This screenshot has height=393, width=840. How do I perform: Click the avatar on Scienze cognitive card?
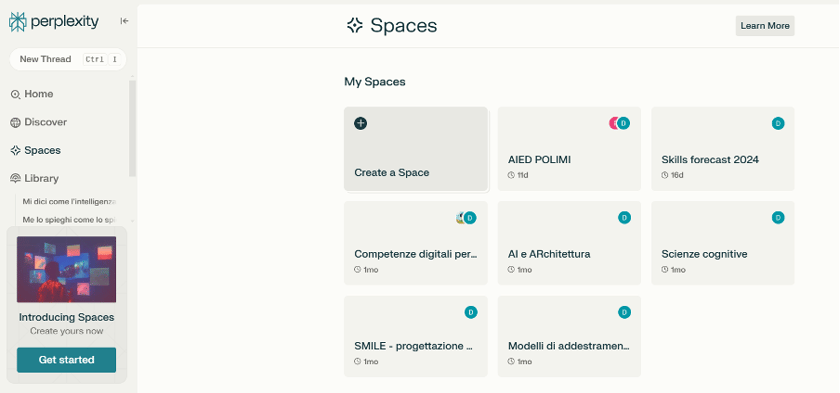pyautogui.click(x=778, y=217)
